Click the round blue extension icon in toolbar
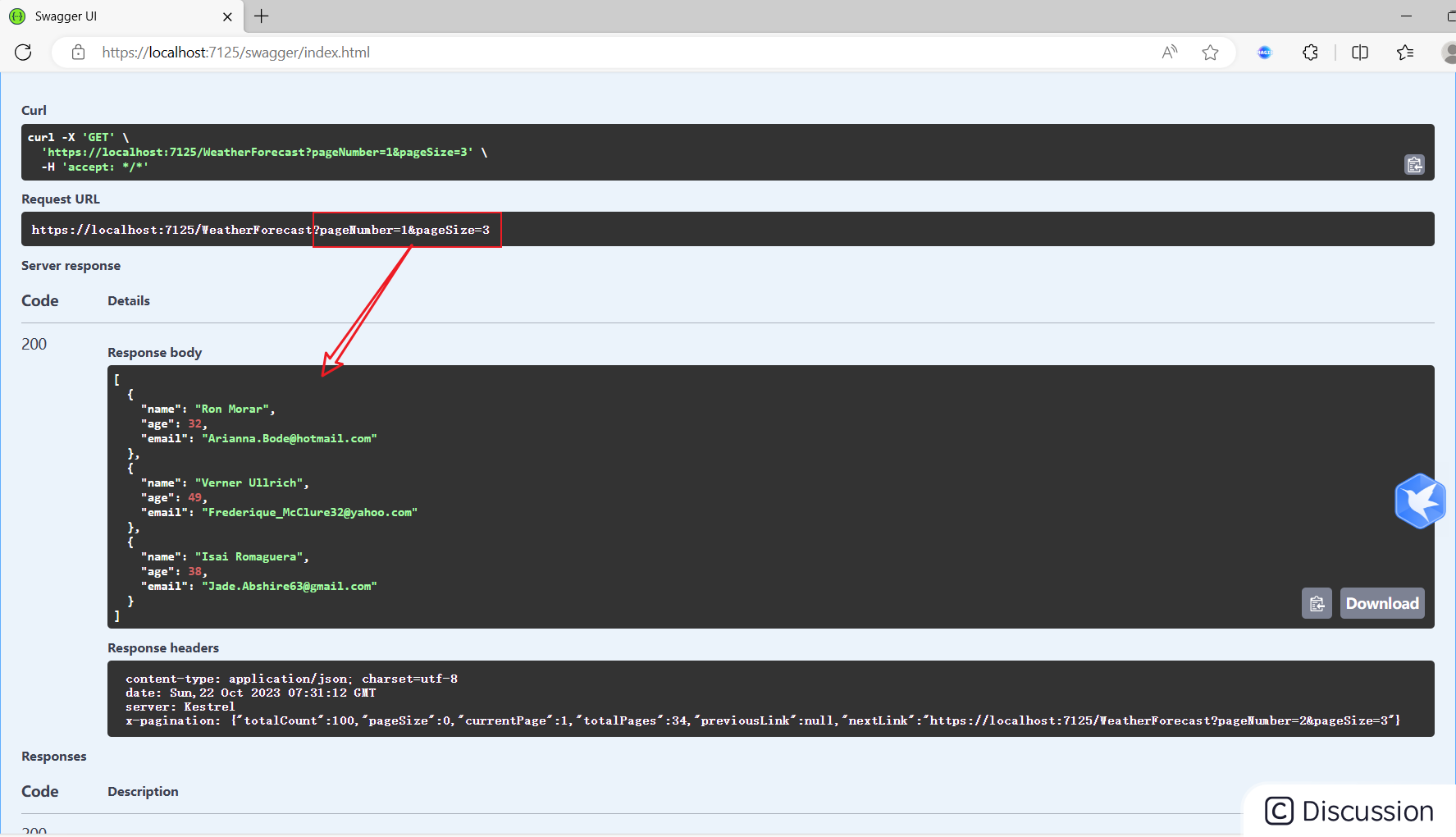Image resolution: width=1456 pixels, height=837 pixels. tap(1265, 53)
